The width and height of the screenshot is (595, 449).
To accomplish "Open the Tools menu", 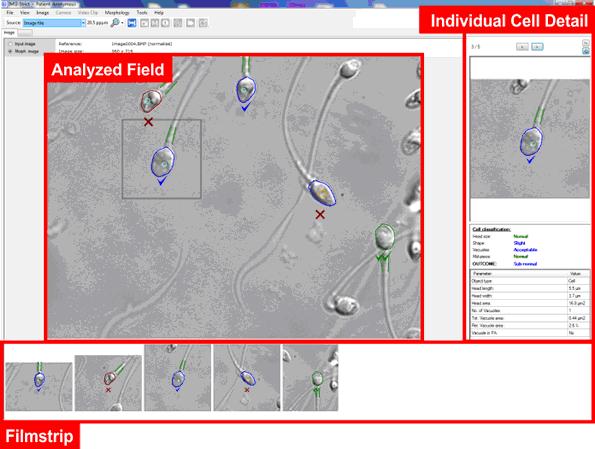I will point(142,13).
